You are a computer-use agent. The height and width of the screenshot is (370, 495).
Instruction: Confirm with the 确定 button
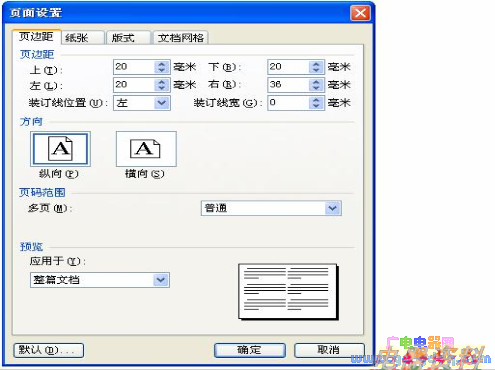pyautogui.click(x=250, y=350)
